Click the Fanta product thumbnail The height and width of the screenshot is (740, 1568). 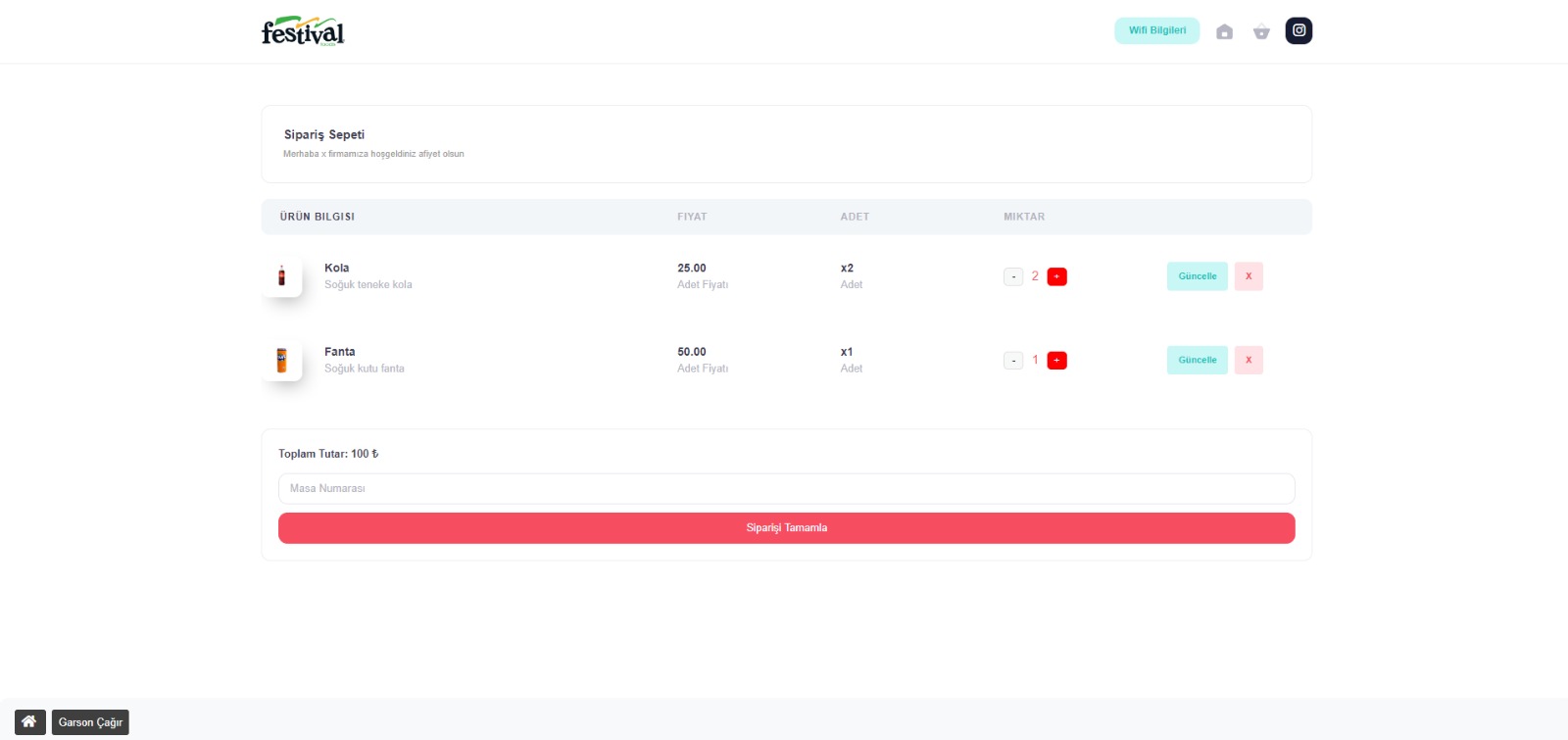pyautogui.click(x=282, y=361)
